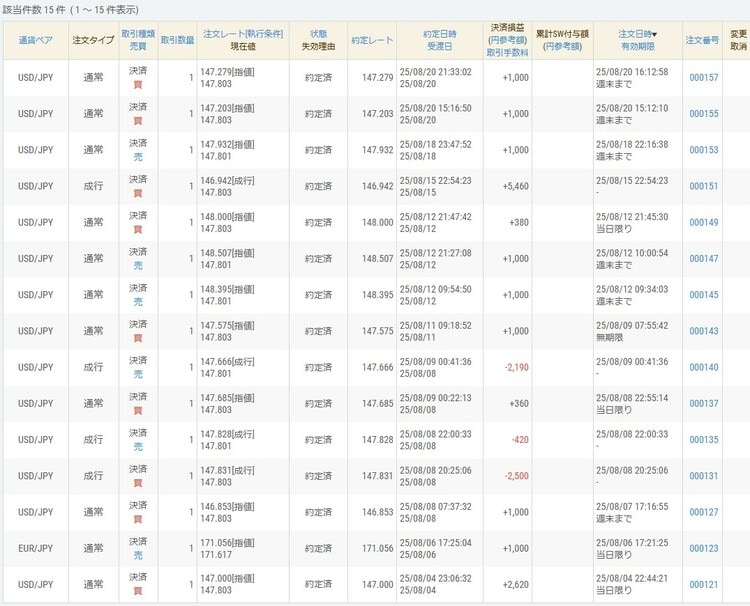Click order number 000121 link
The image size is (750, 606).
(704, 584)
